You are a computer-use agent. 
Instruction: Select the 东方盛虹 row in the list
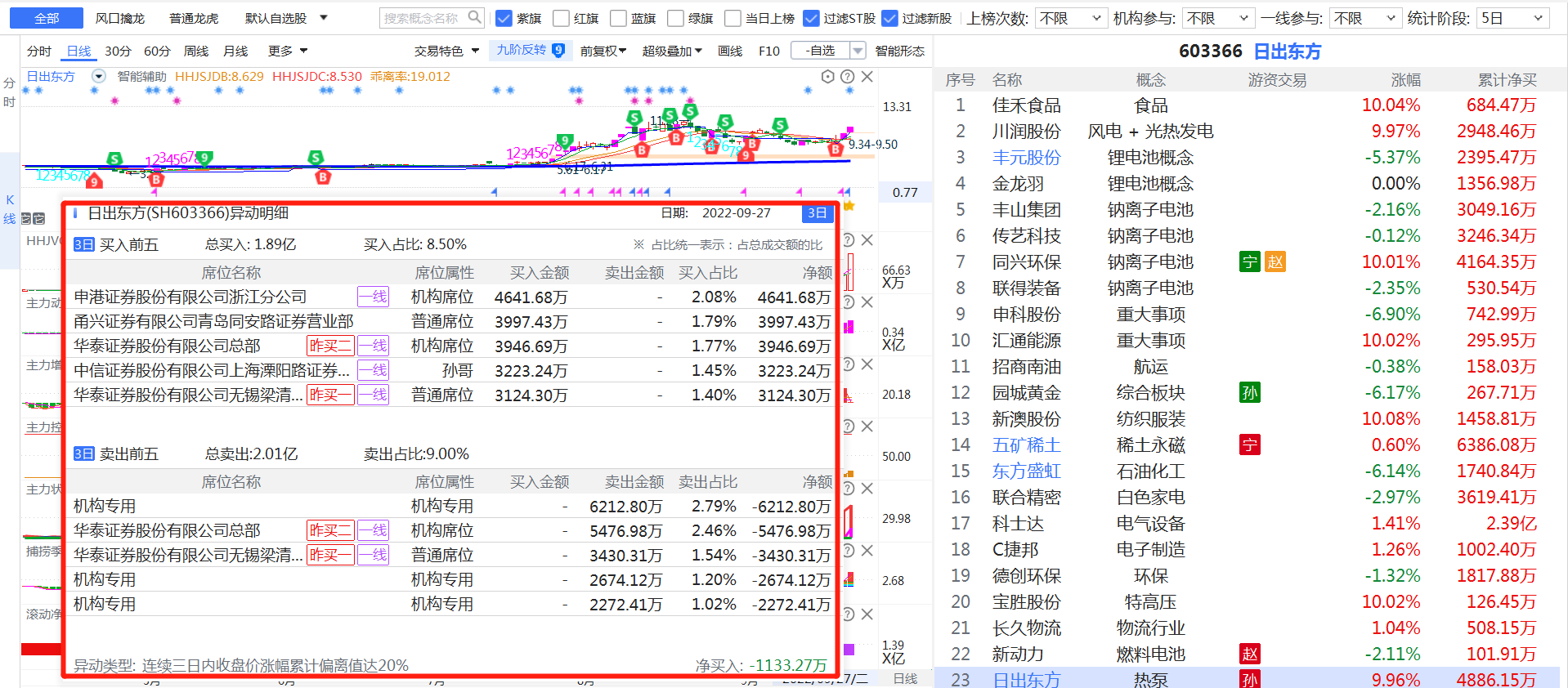coord(1246,471)
